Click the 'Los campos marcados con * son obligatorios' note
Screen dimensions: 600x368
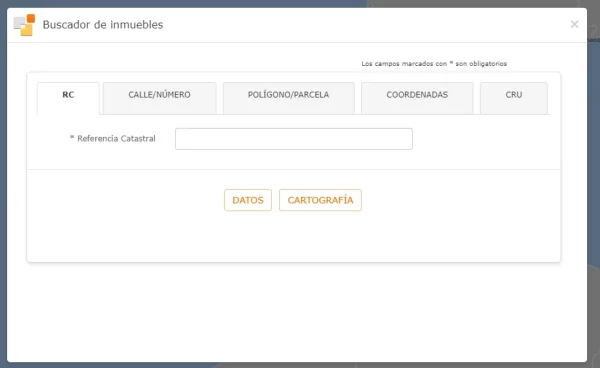coord(434,64)
